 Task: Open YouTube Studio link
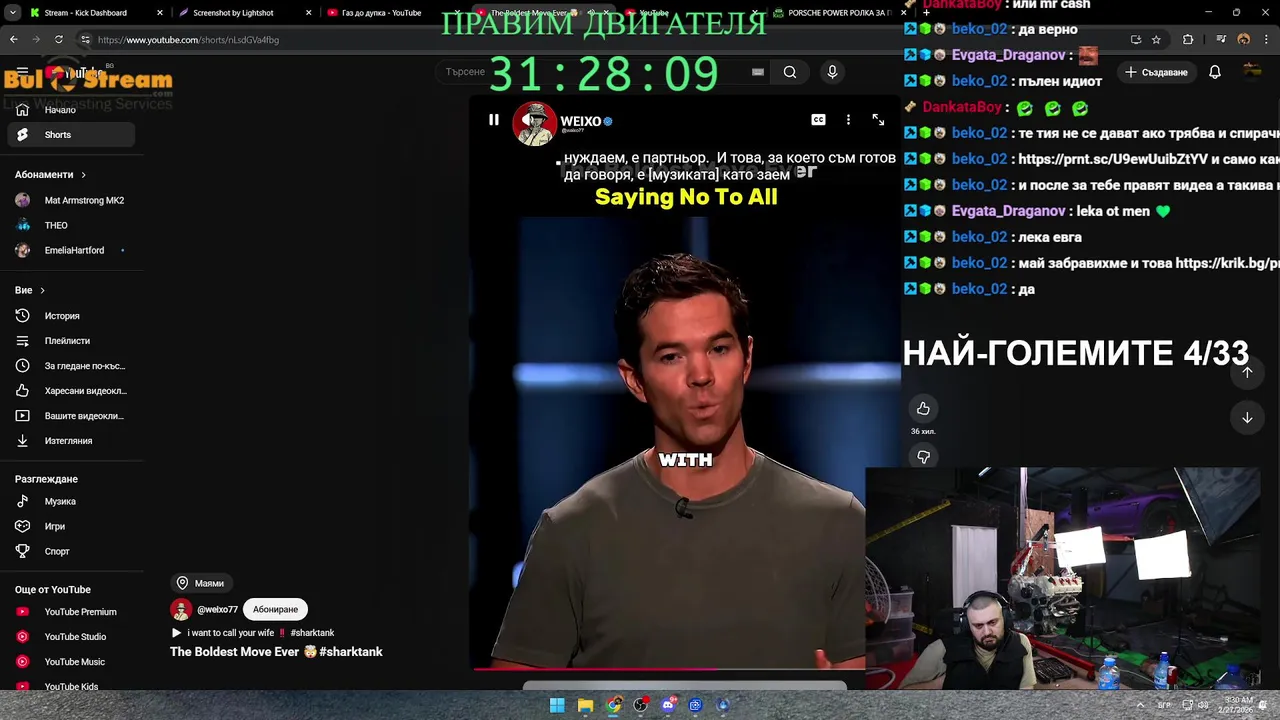pyautogui.click(x=70, y=637)
